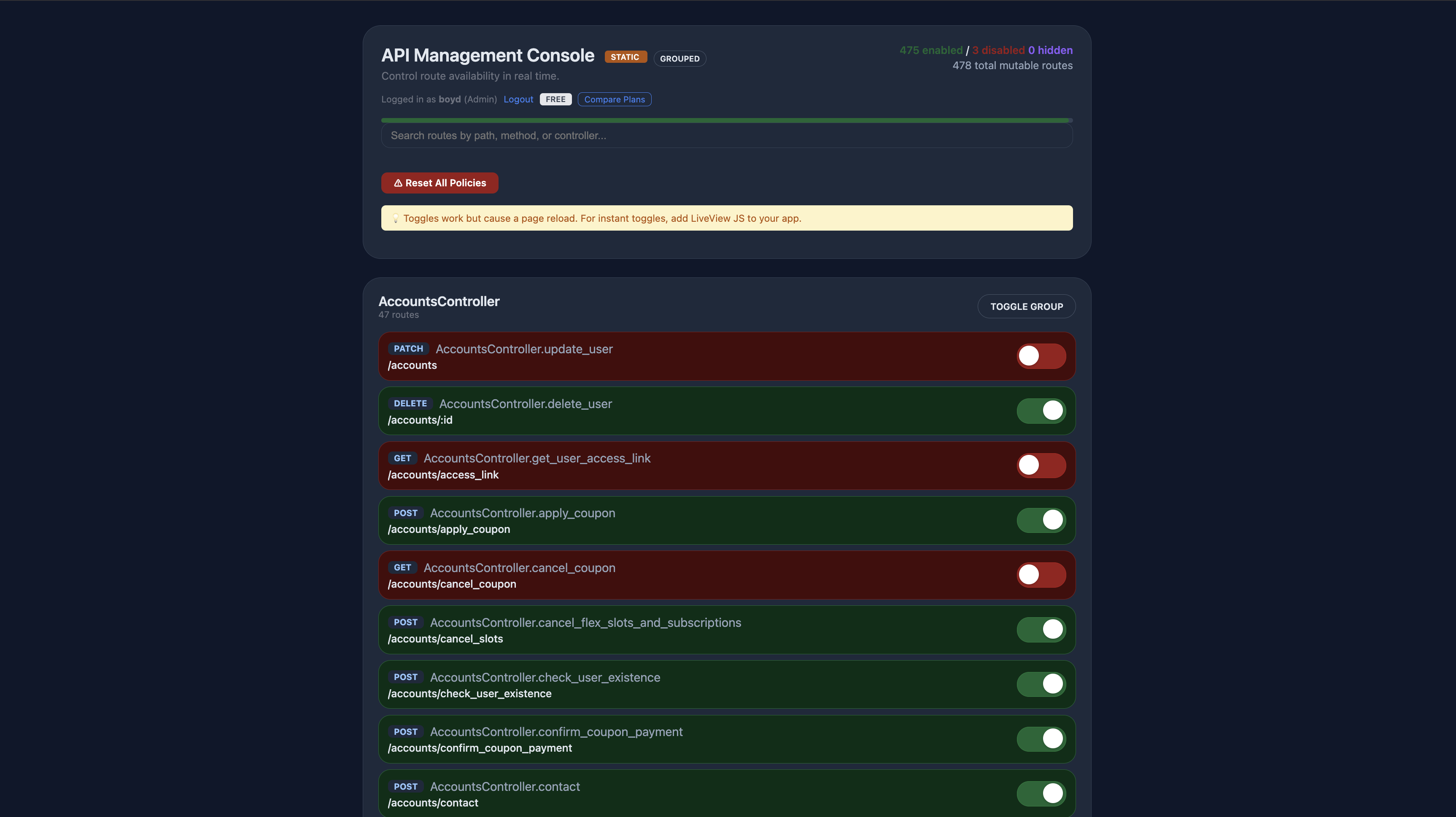1456x817 pixels.
Task: Click the Reset All Policies button
Action: pos(439,183)
